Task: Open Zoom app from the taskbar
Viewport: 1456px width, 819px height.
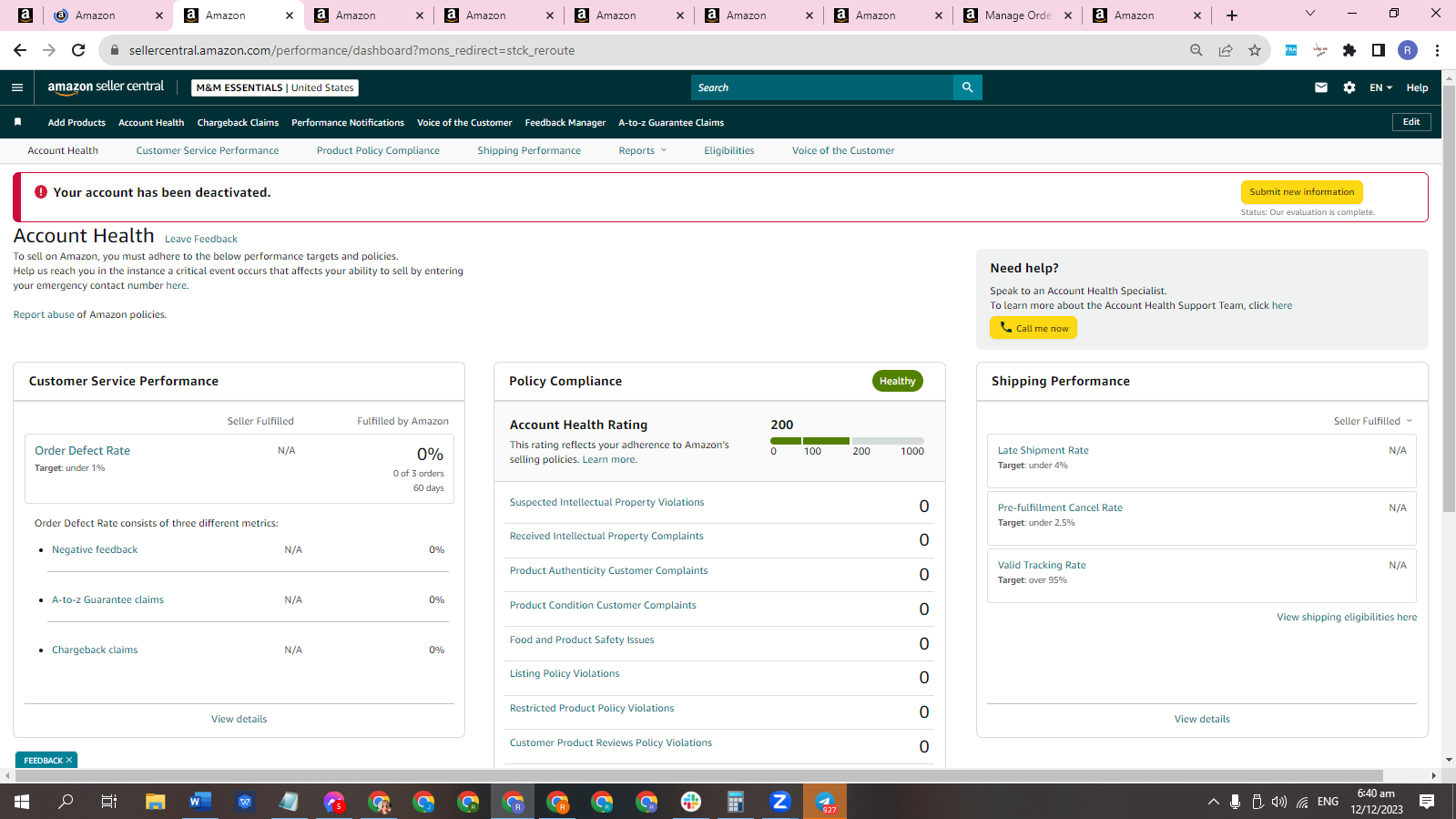Action: click(x=780, y=802)
